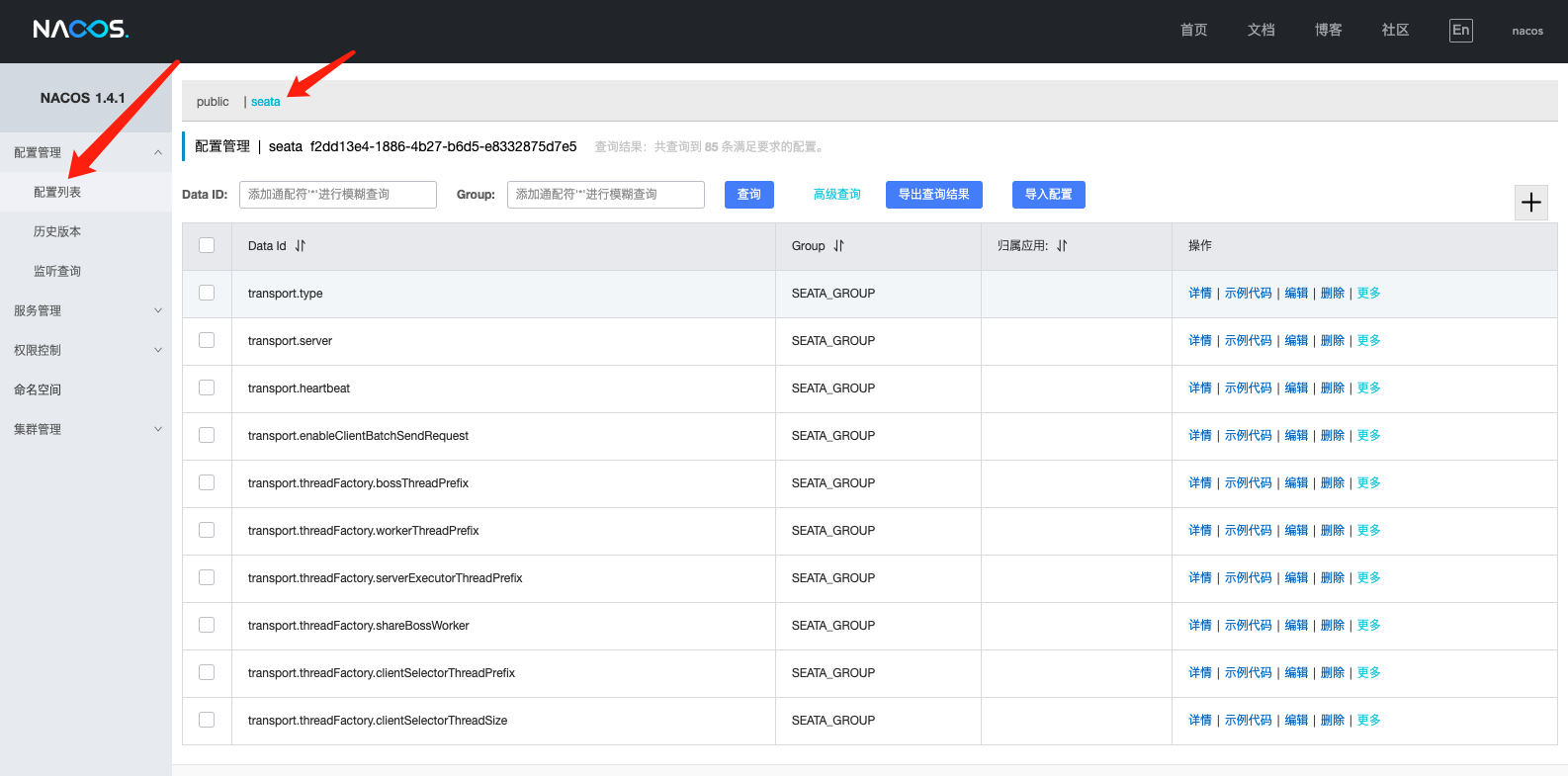
Task: Switch to the public namespace tab
Action: (x=213, y=102)
